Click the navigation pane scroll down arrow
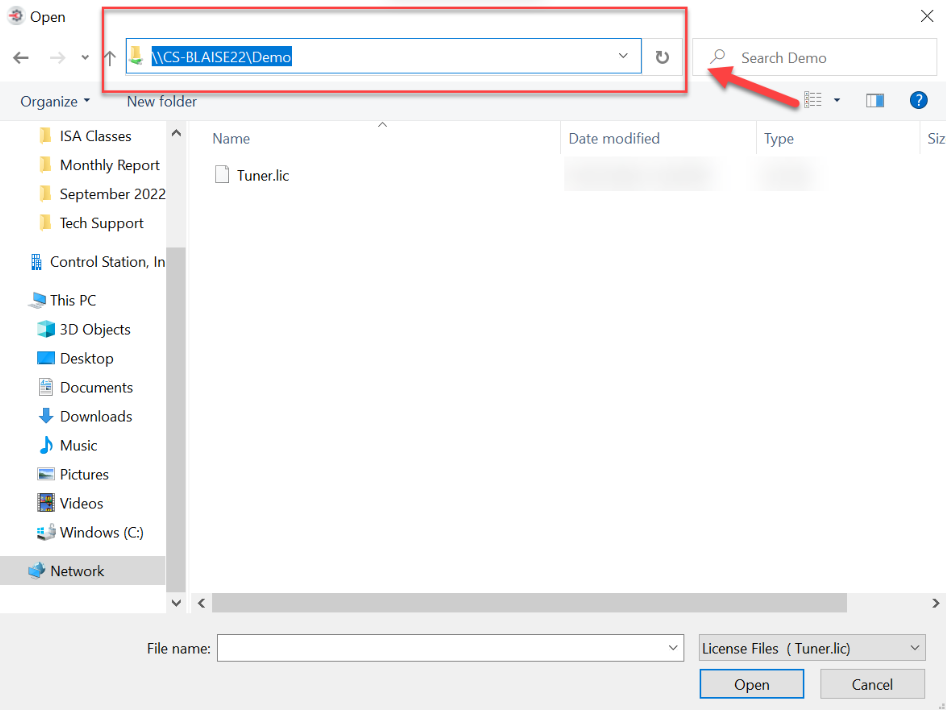 (176, 603)
